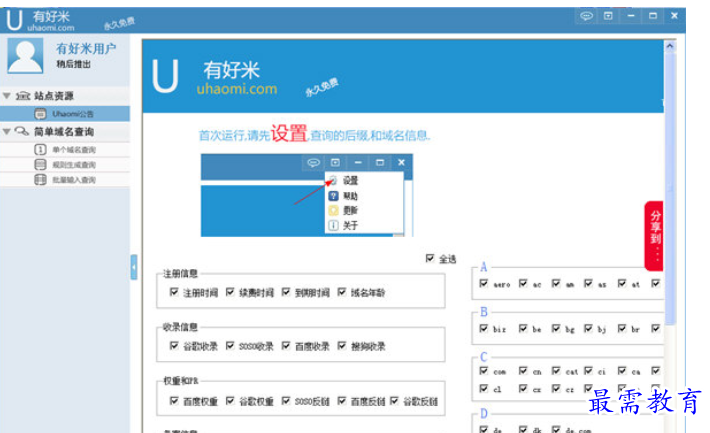Uncheck the br suffix checkbox

[622, 328]
